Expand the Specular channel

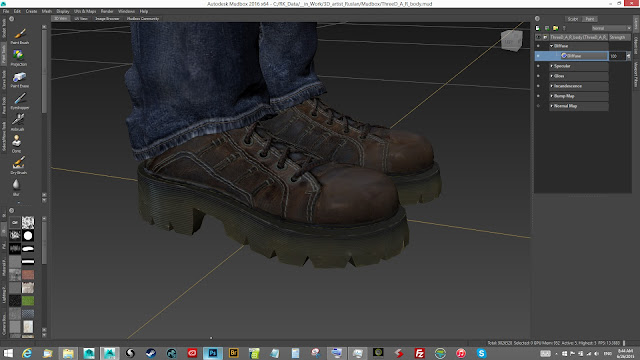coord(551,66)
